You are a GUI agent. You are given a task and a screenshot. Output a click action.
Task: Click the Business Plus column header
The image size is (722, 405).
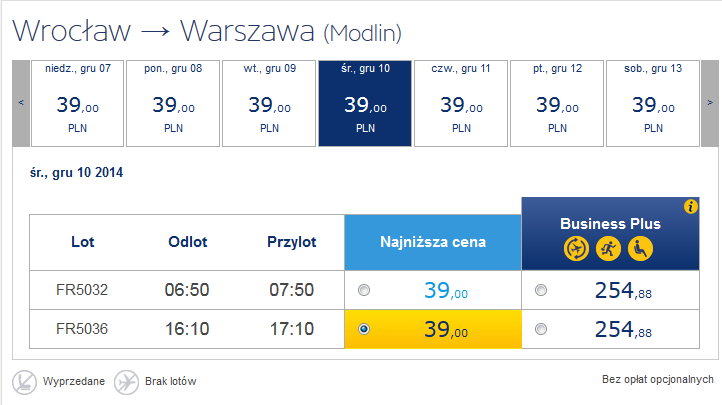[610, 234]
